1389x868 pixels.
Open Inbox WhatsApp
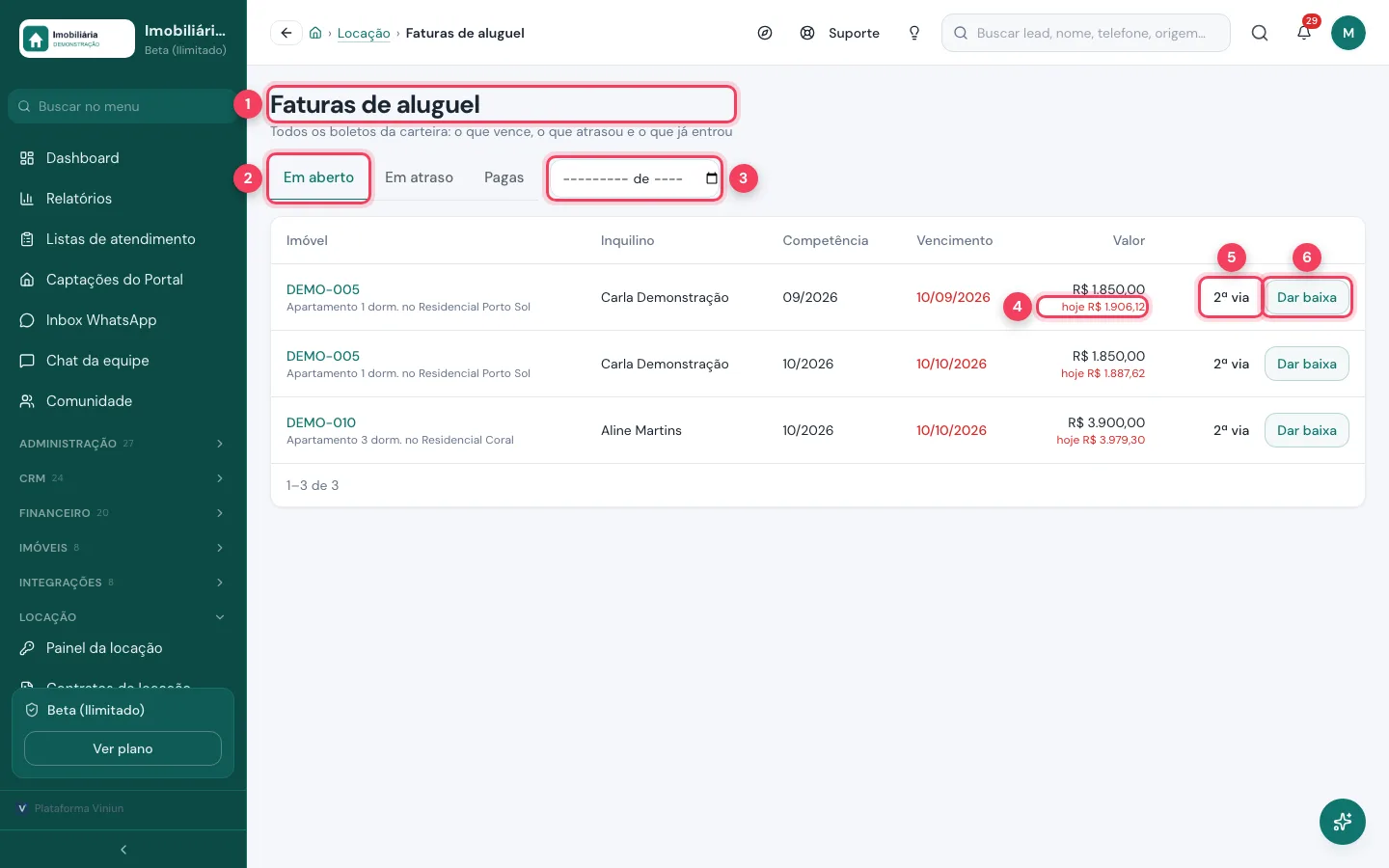pyautogui.click(x=123, y=320)
